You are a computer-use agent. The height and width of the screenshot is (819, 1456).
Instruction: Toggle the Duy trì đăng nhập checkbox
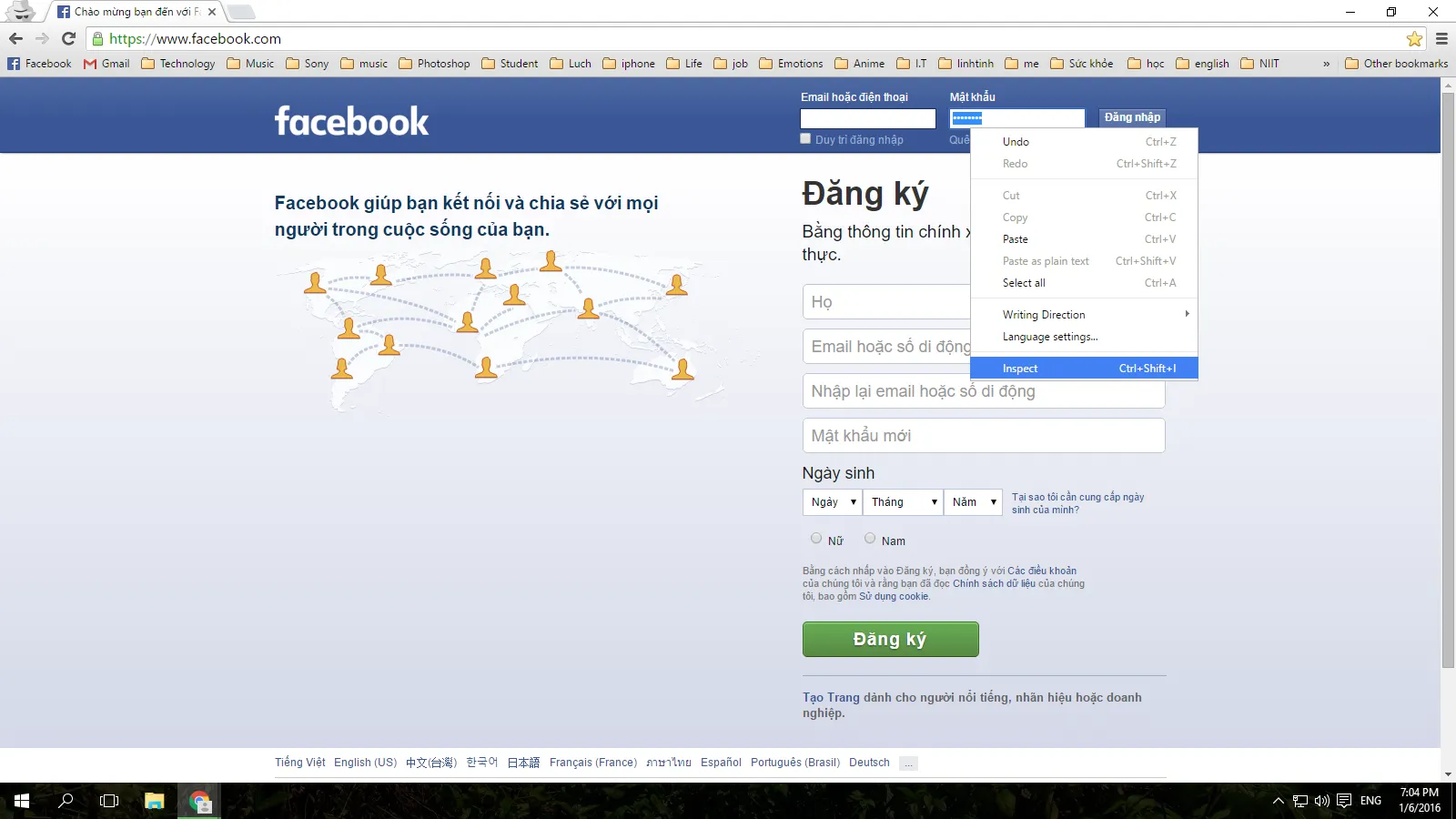point(805,138)
